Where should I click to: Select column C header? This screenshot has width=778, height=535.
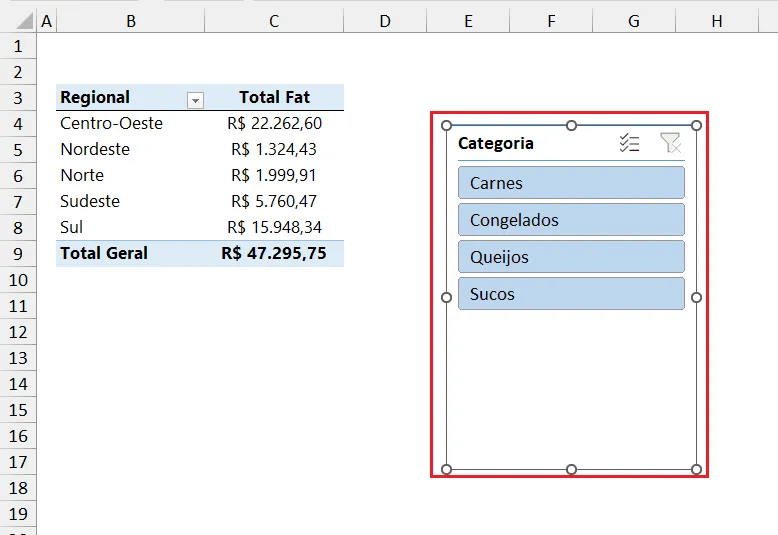(274, 21)
